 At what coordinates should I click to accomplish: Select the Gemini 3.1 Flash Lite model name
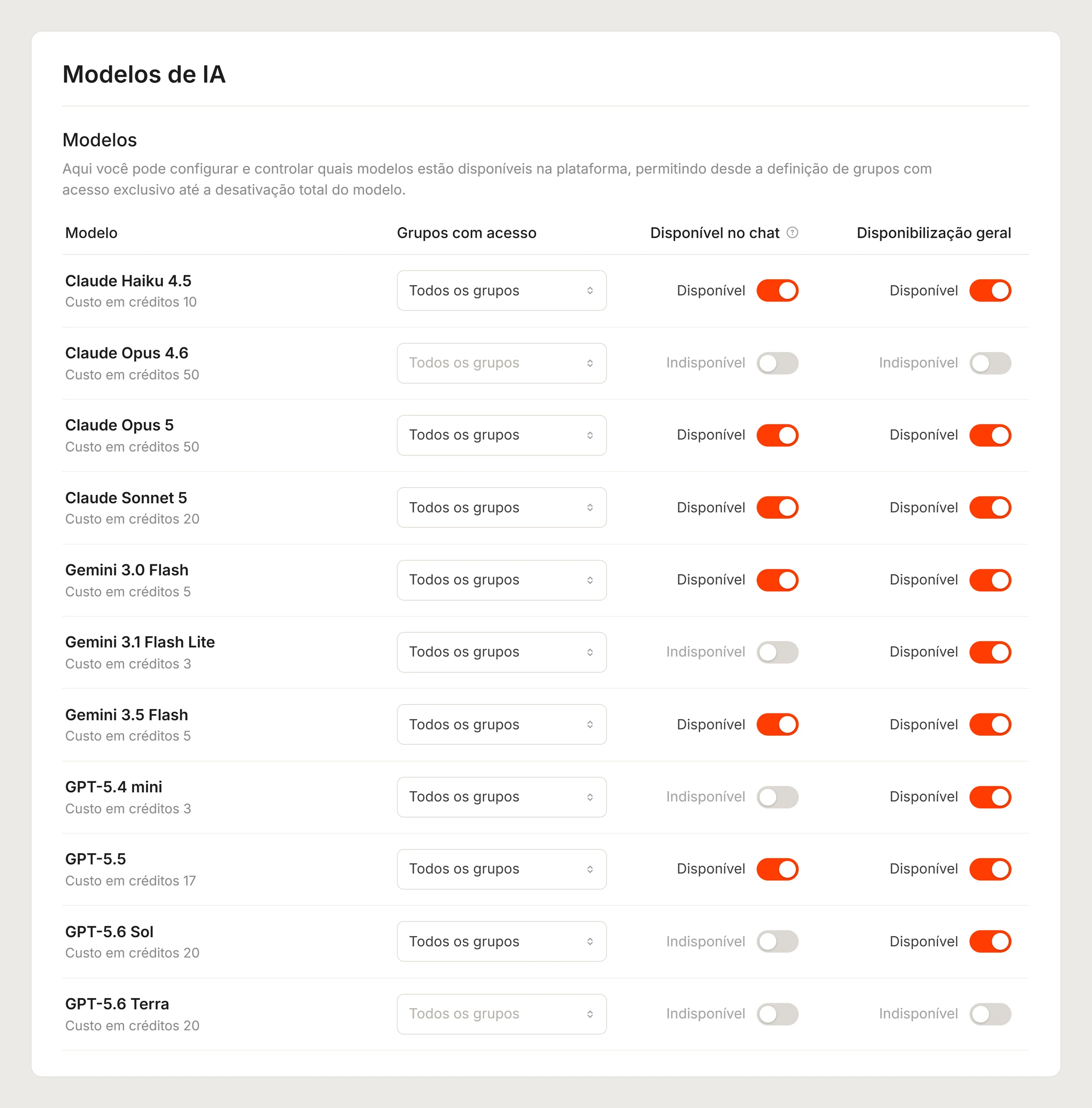[x=140, y=643]
